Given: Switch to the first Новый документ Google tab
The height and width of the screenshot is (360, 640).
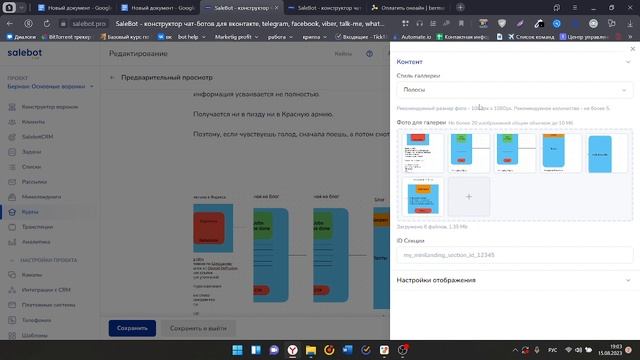Looking at the screenshot, I should [x=74, y=8].
